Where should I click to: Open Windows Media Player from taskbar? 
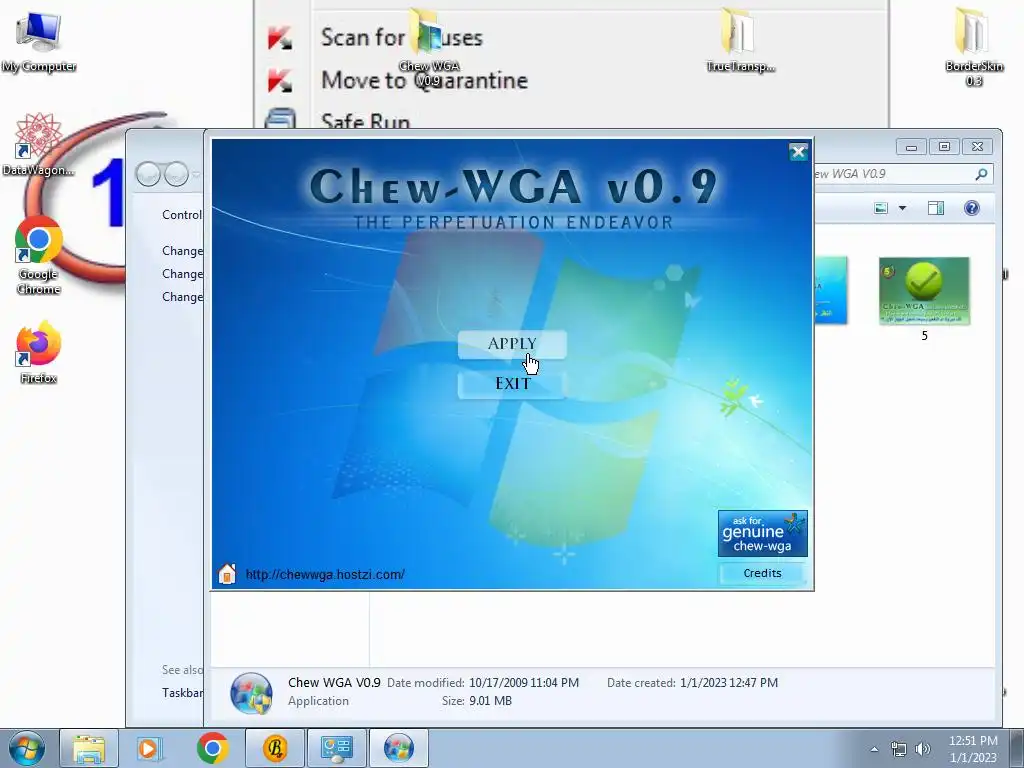pyautogui.click(x=149, y=748)
